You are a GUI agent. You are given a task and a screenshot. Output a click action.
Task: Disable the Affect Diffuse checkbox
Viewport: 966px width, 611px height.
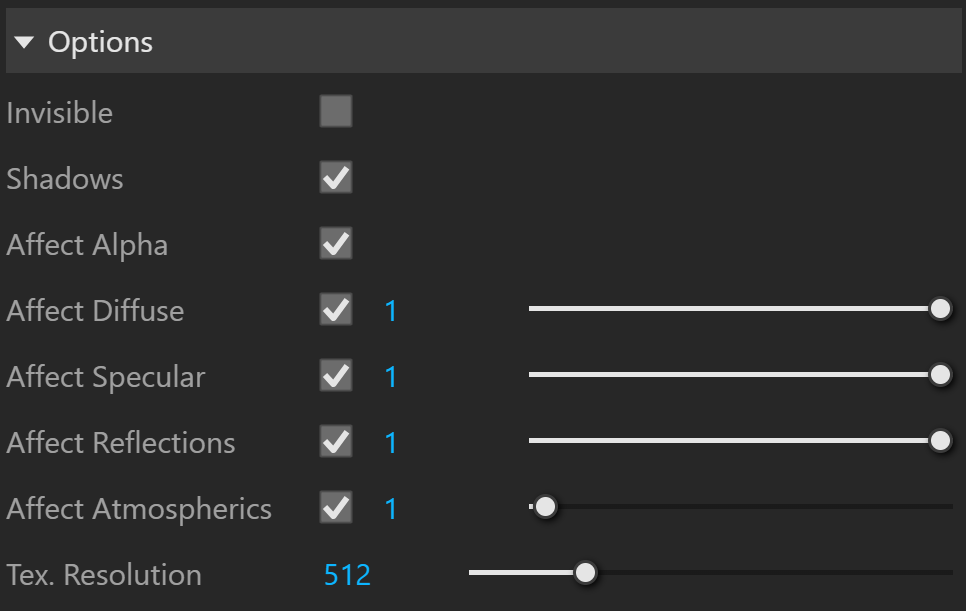(336, 309)
